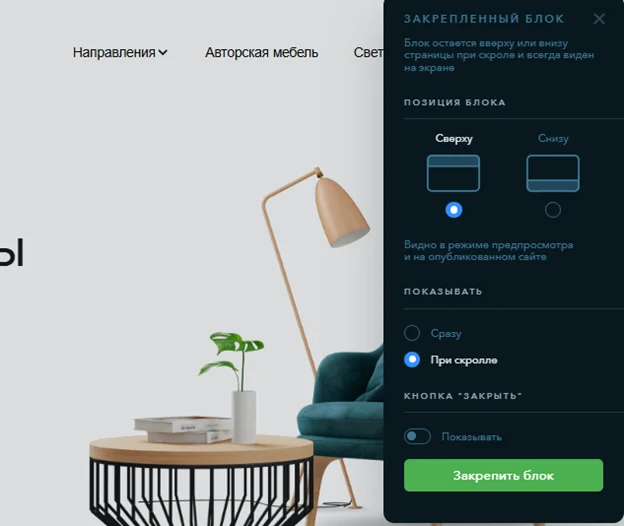Click the Сразу label text
The width and height of the screenshot is (624, 526).
[x=446, y=333]
